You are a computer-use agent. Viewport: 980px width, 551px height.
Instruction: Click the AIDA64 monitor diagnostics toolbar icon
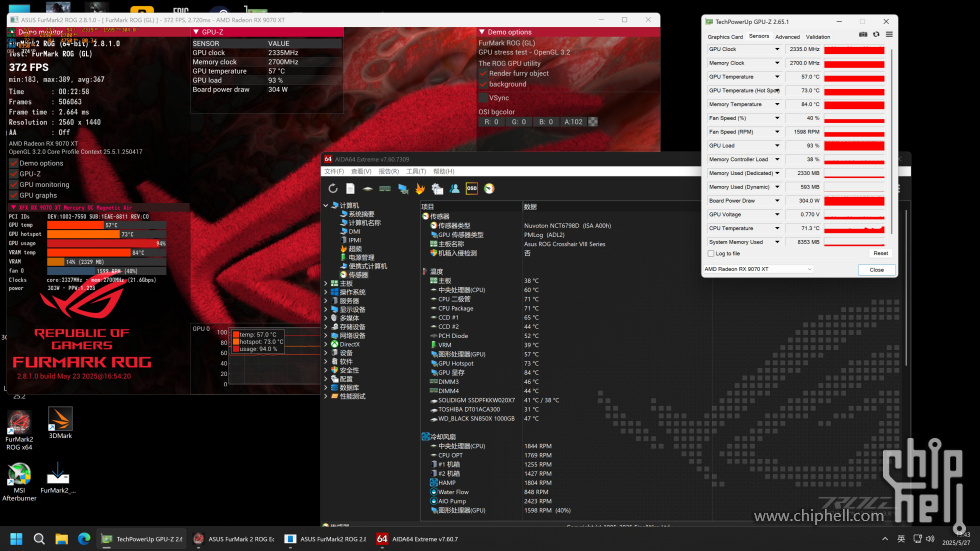point(402,189)
